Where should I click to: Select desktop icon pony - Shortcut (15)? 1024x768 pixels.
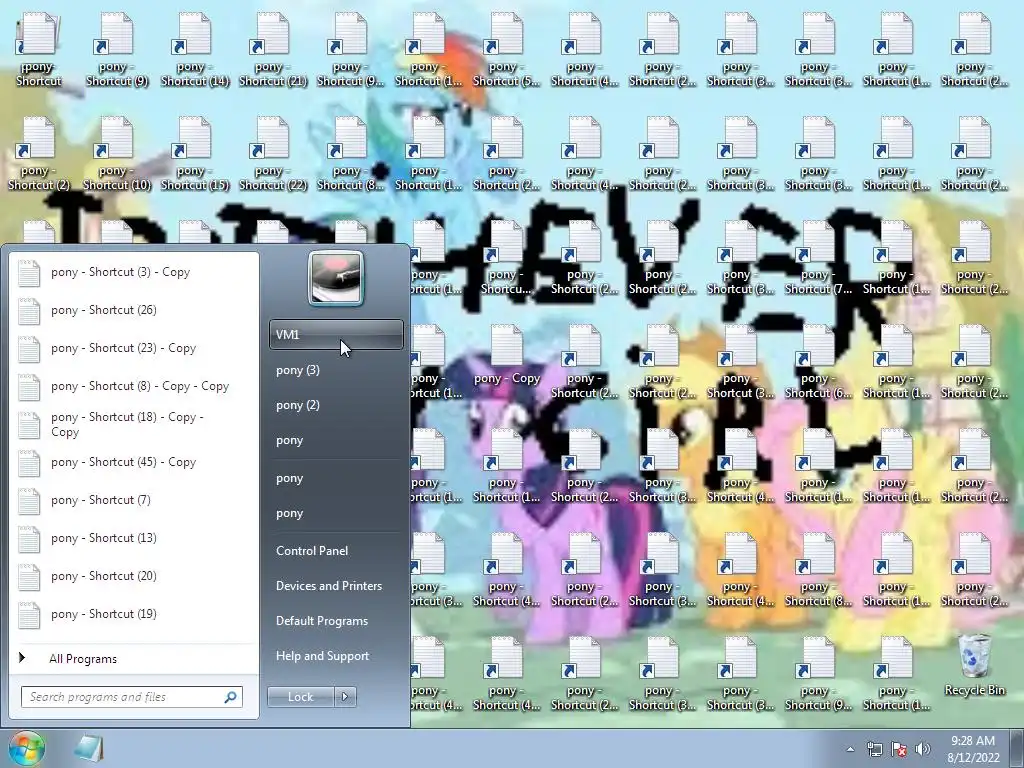[195, 155]
